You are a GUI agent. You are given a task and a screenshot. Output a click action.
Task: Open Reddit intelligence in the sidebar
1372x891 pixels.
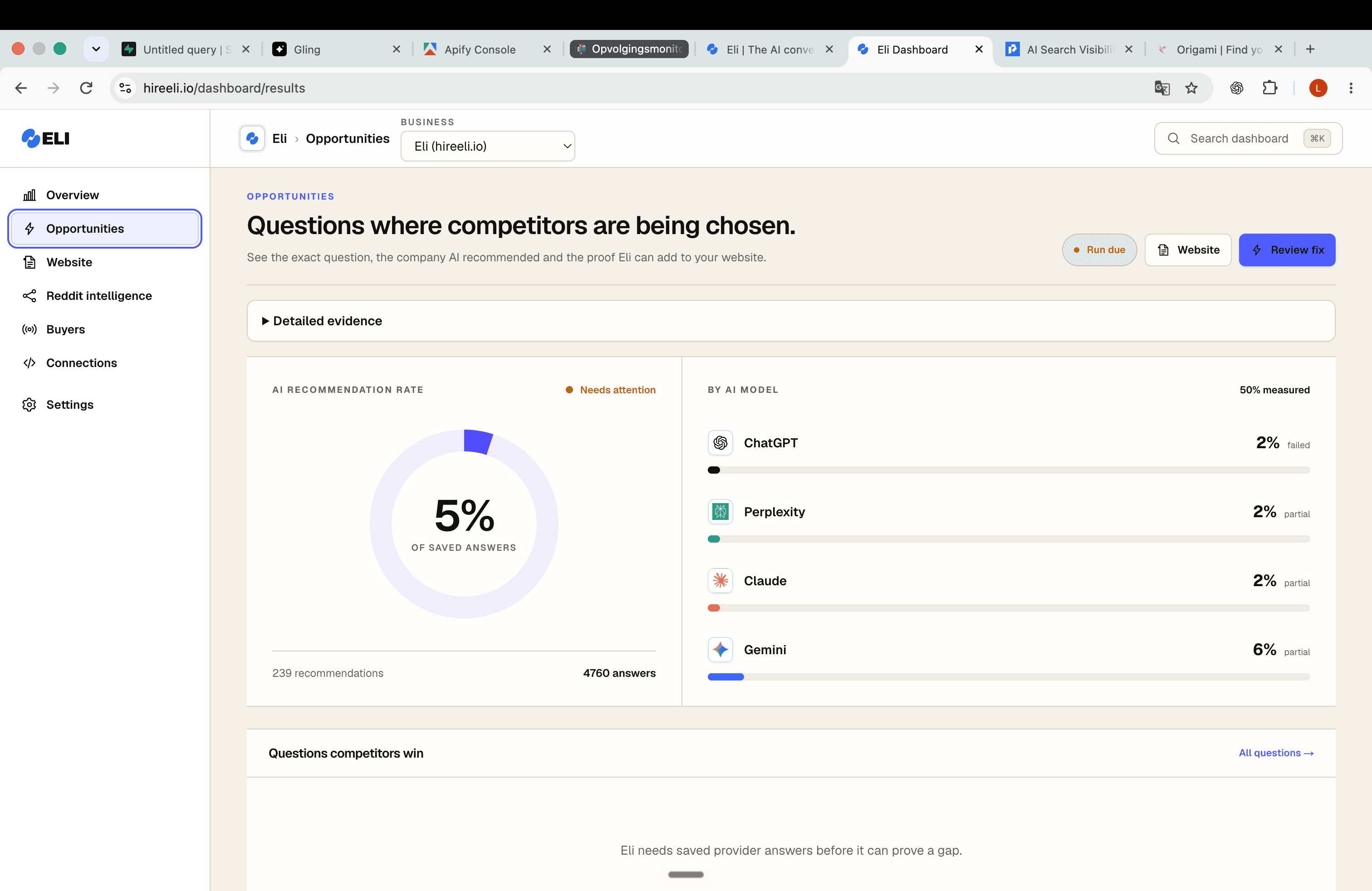(104, 296)
